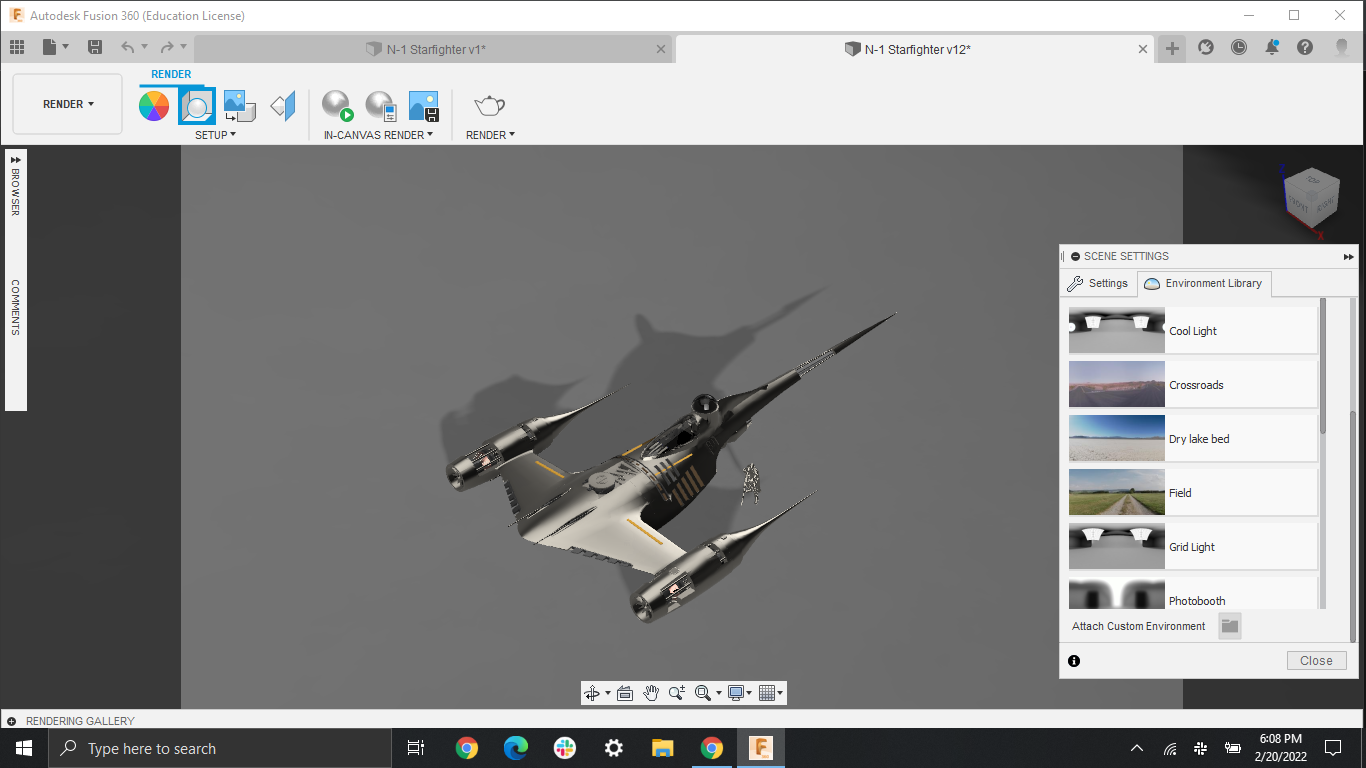Open the Appearance color wheel tool

pyautogui.click(x=154, y=104)
